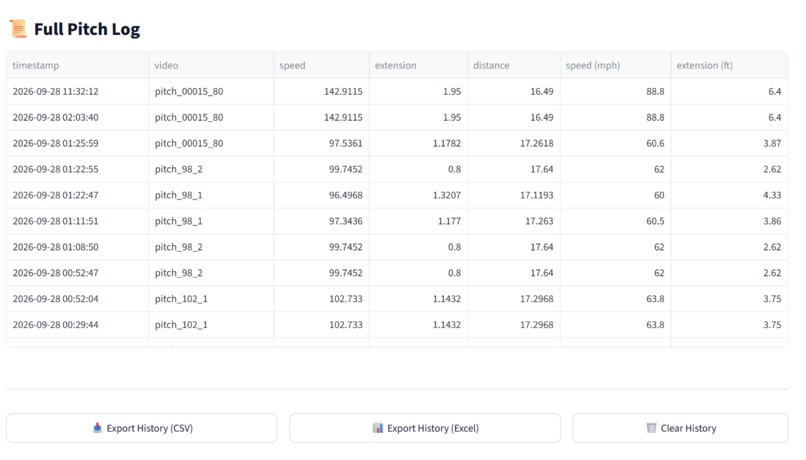Click timestamp 2026-09-28 00:52:04
806x460 pixels.
(56, 299)
